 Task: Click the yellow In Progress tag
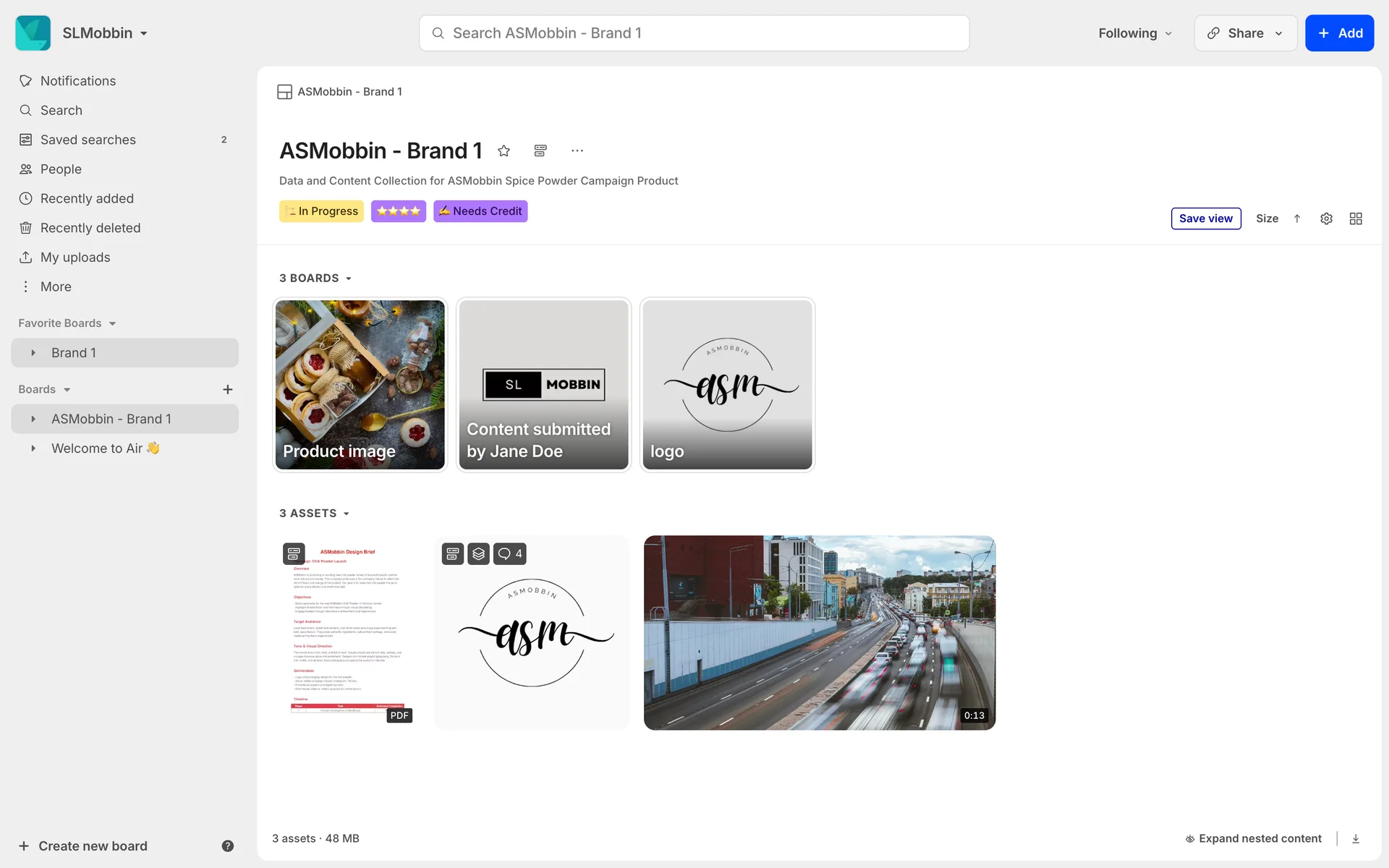[x=321, y=211]
